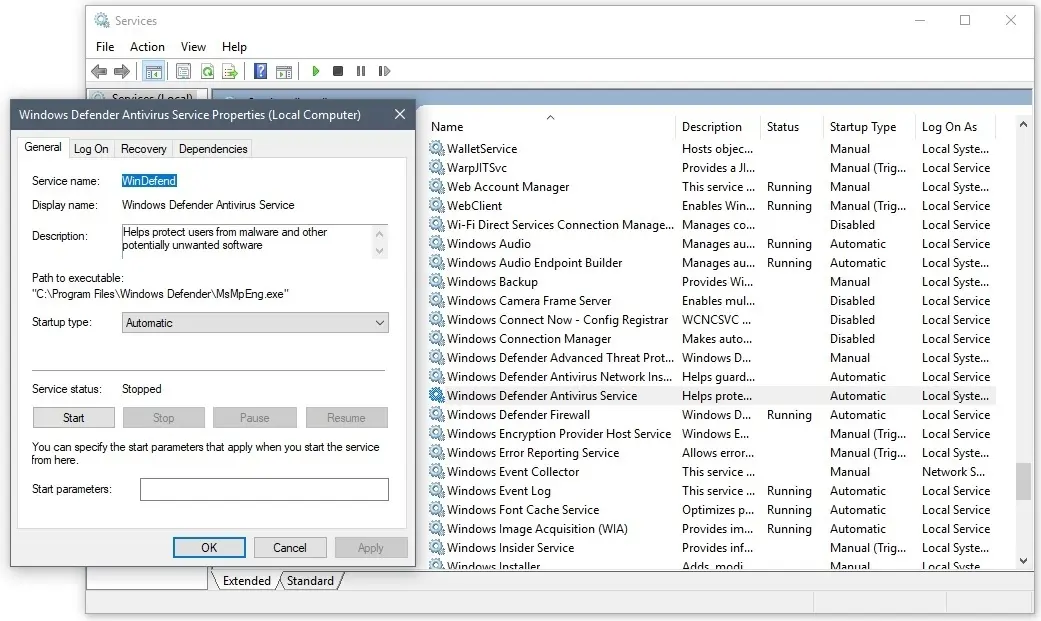Viewport: 1041px width, 621px height.
Task: Click the gear icon beside Windows Defender Firewall
Action: [x=436, y=414]
